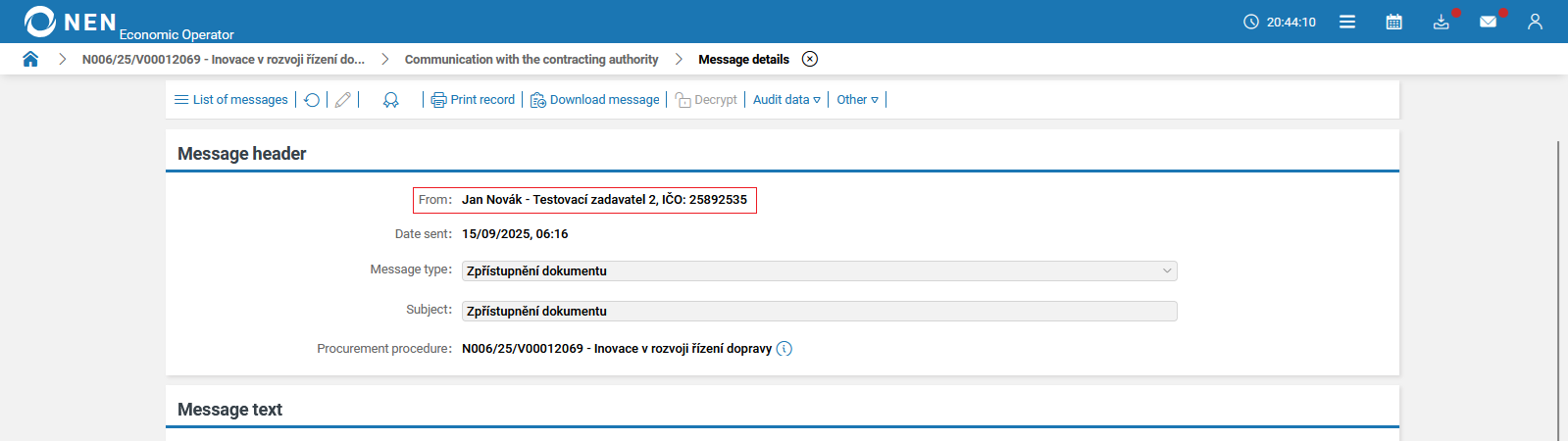Click the List of messages lines icon
This screenshot has width=1568, height=441.
(181, 100)
